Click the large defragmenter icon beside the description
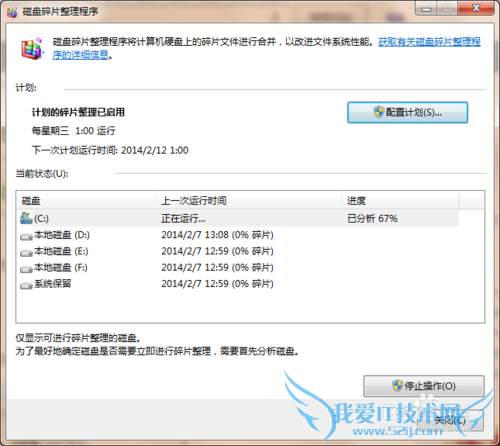The width and height of the screenshot is (500, 446). pos(32,49)
